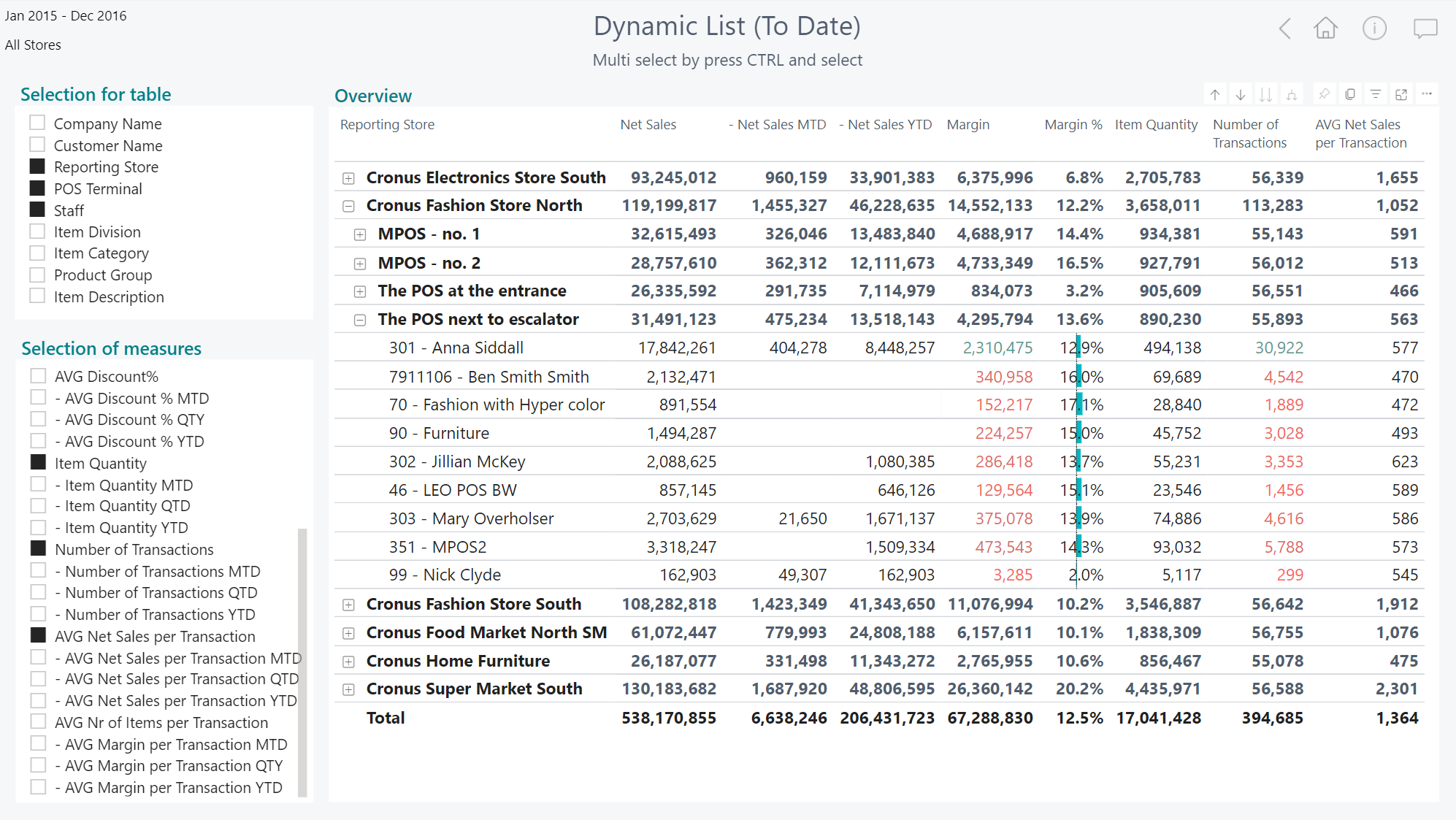Viewport: 1456px width, 820px height.
Task: Open the visual filters icon
Action: pos(1376,94)
